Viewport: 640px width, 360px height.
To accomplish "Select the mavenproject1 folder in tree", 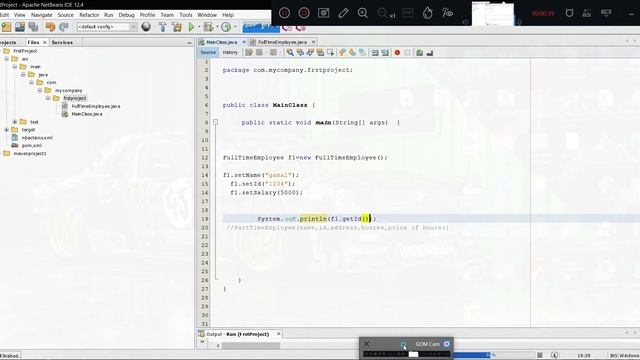I will pos(30,153).
